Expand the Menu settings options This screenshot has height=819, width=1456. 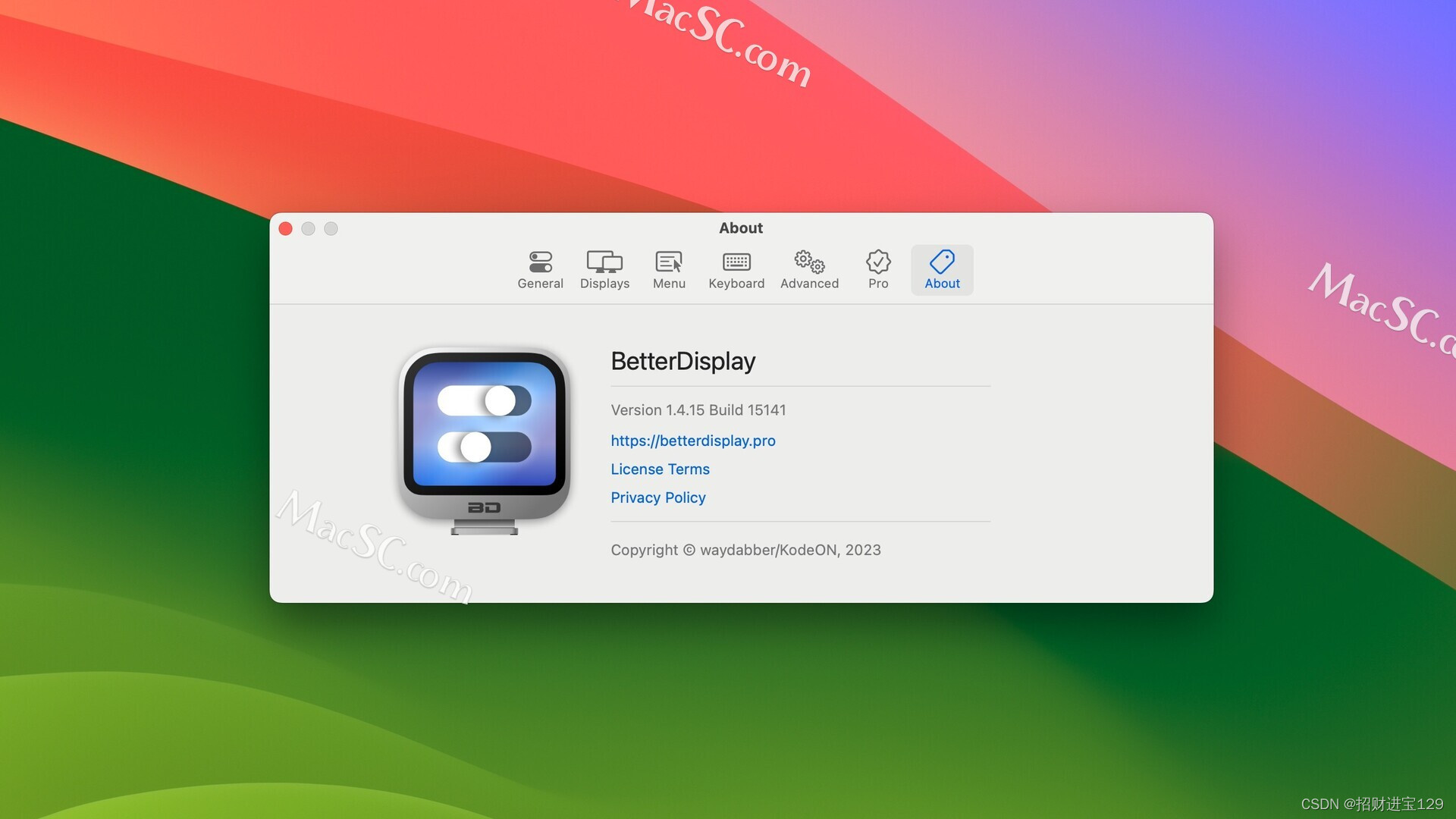click(669, 268)
